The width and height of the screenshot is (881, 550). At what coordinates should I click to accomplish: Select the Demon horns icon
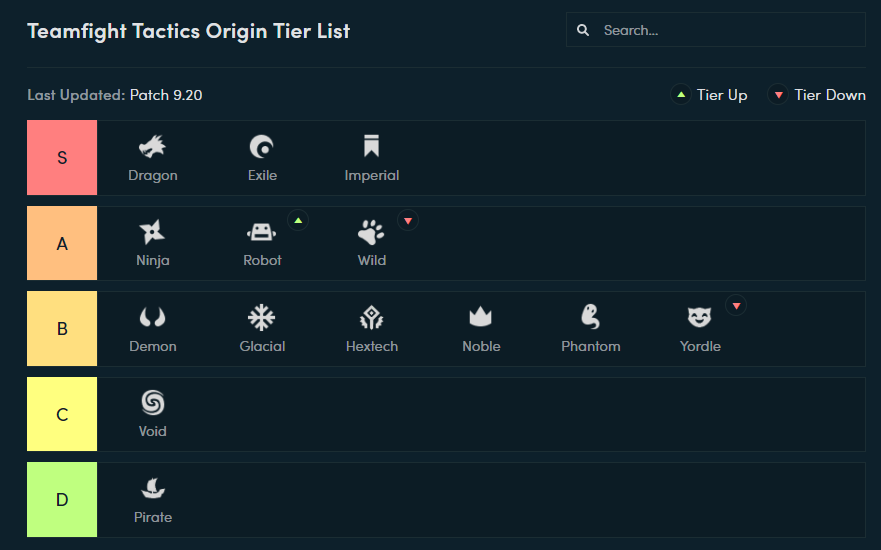pyautogui.click(x=152, y=317)
